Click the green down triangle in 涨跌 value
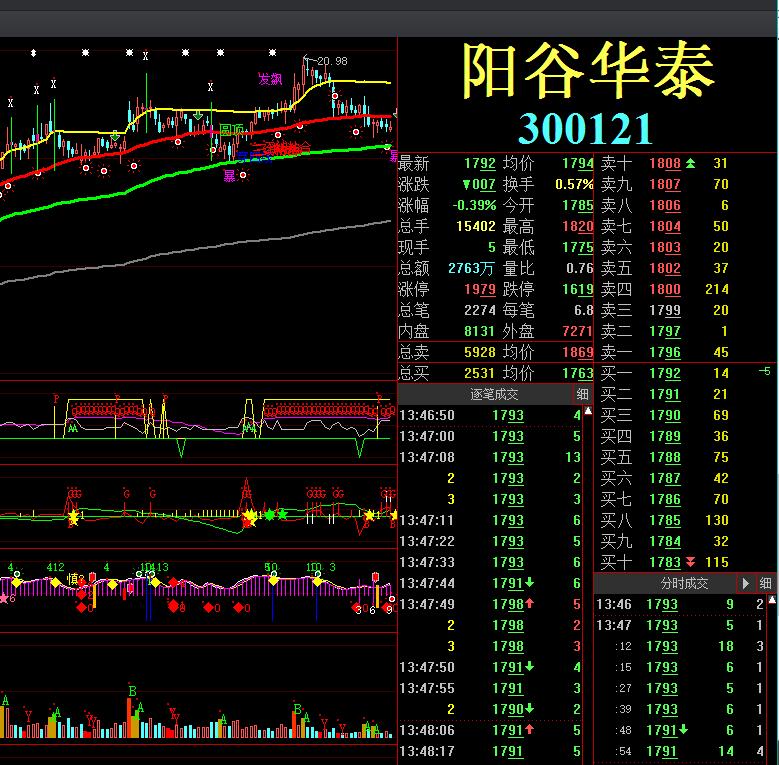779x765 pixels. click(466, 185)
